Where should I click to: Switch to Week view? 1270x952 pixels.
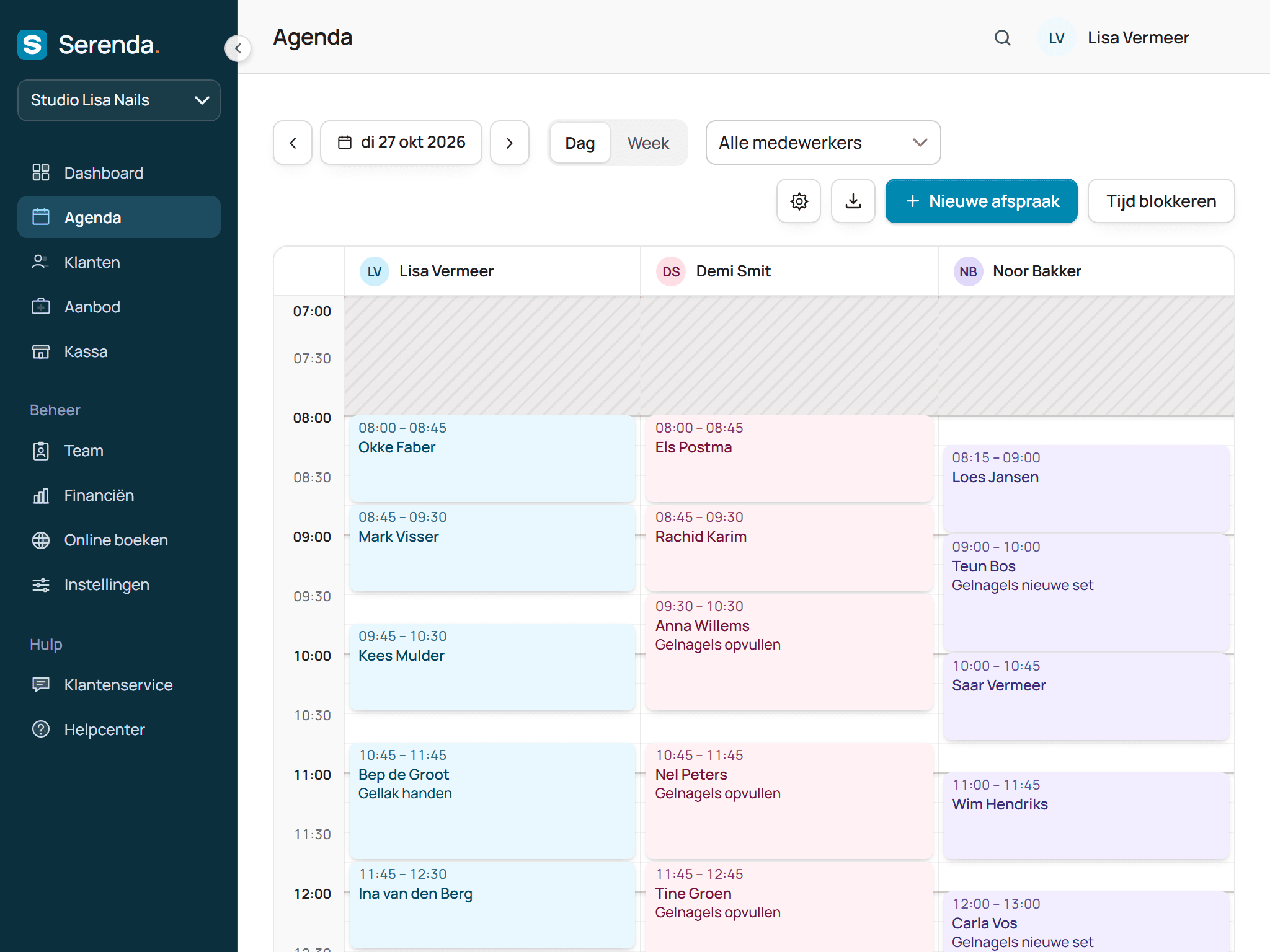pyautogui.click(x=648, y=143)
